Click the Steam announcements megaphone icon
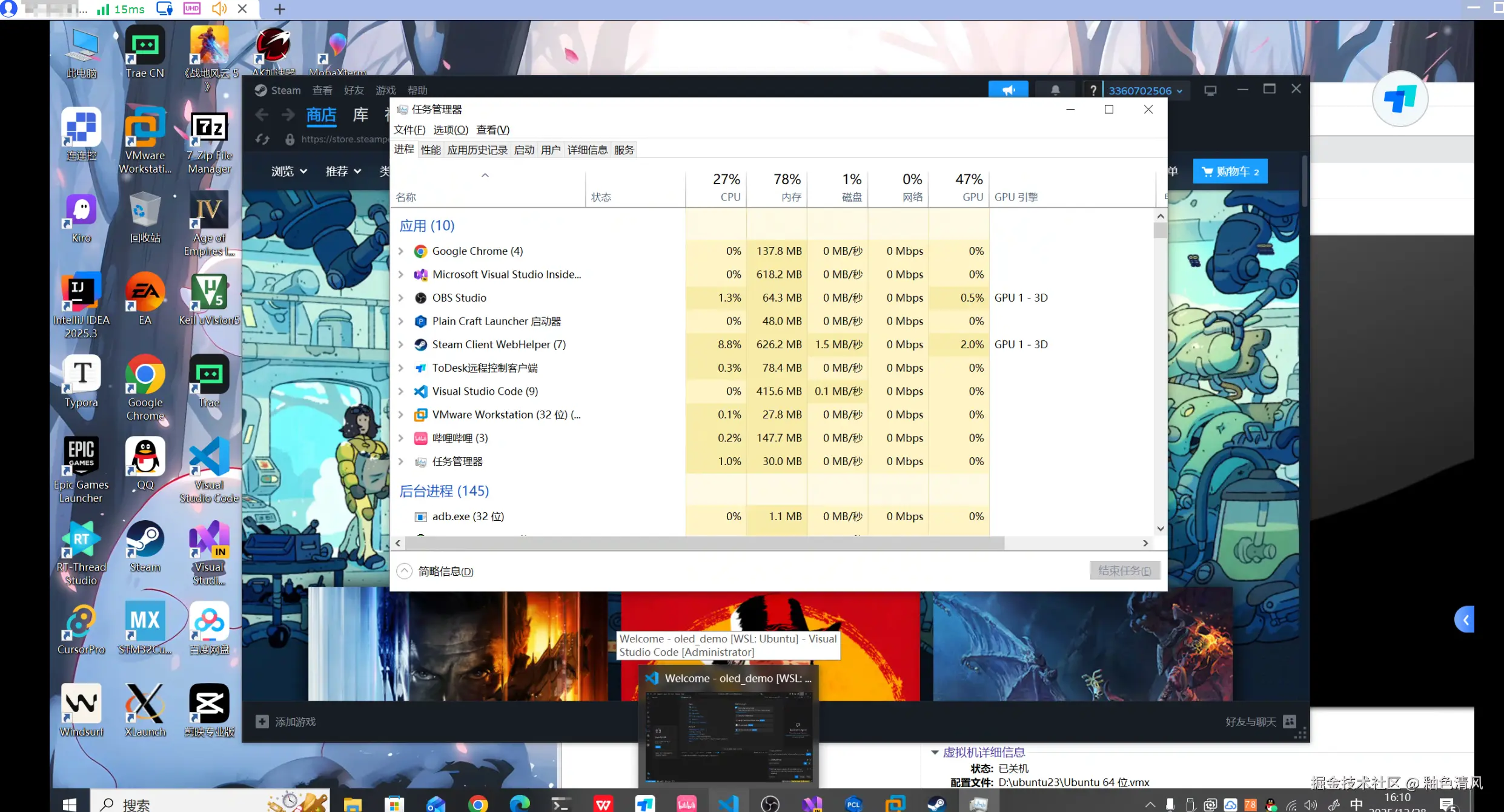Screen dimensions: 1504x812 1008,90
